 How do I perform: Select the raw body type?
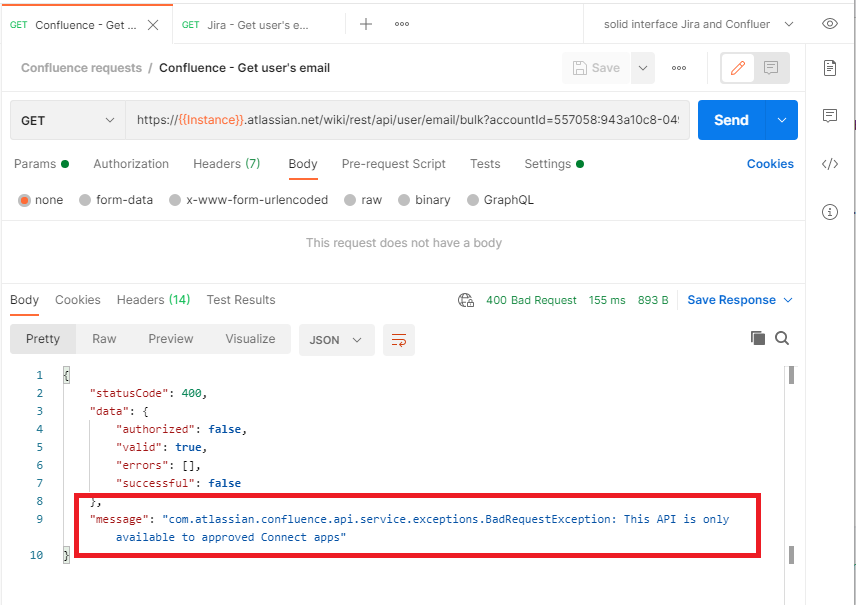tap(350, 200)
